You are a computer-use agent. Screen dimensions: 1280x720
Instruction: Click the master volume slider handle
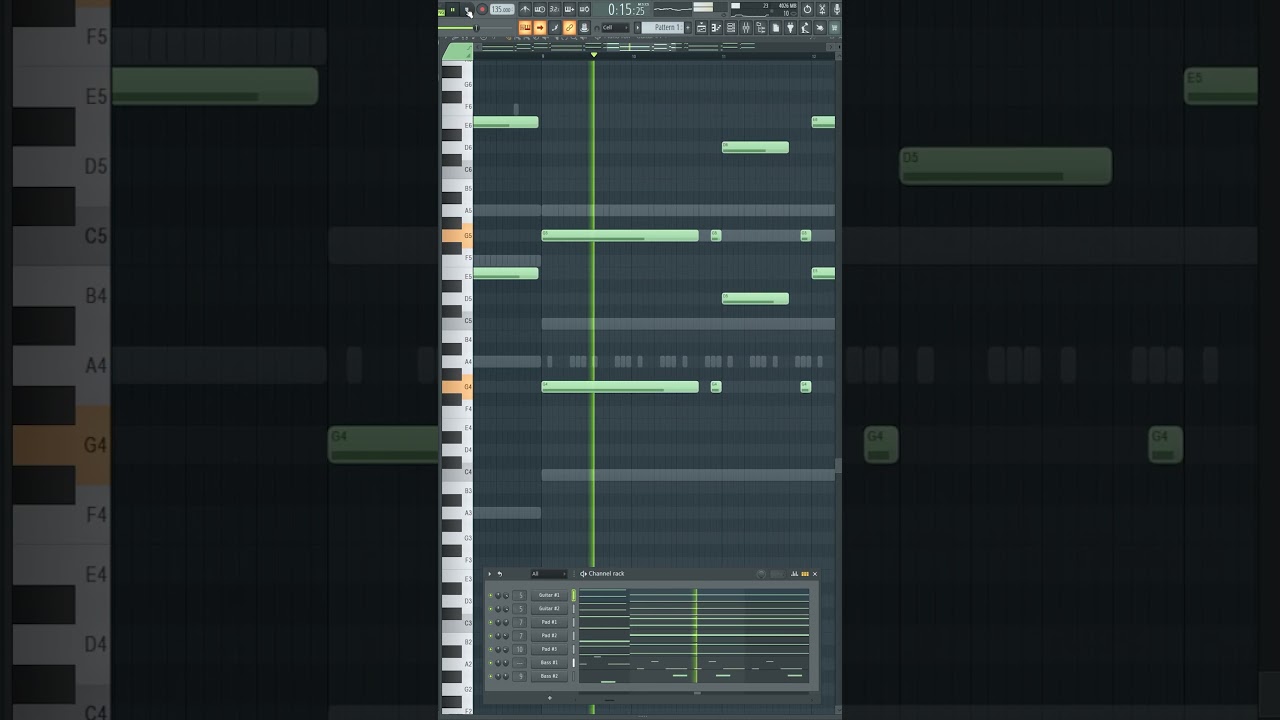(476, 28)
